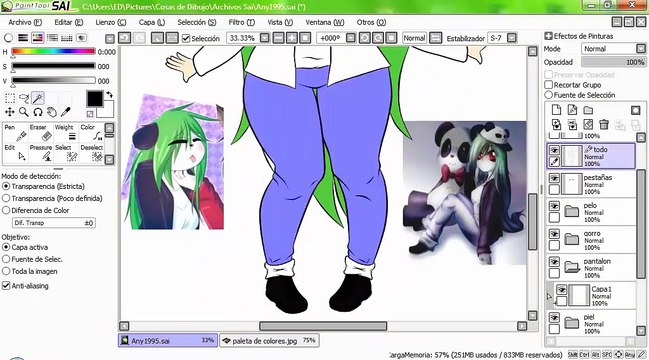Choose the Select linework tool
This screenshot has height=360, width=649.
click(66, 153)
